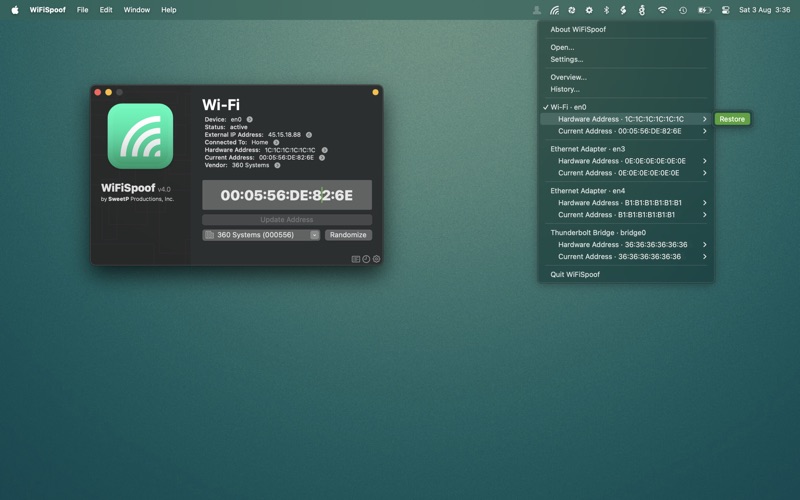The width and height of the screenshot is (800, 500).
Task: Open the settings gear icon at window bottom
Action: (x=377, y=259)
